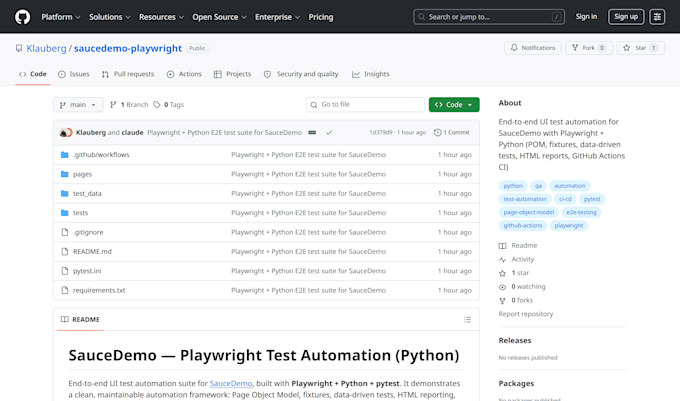Open the main branch selector dropdown

pos(78,104)
